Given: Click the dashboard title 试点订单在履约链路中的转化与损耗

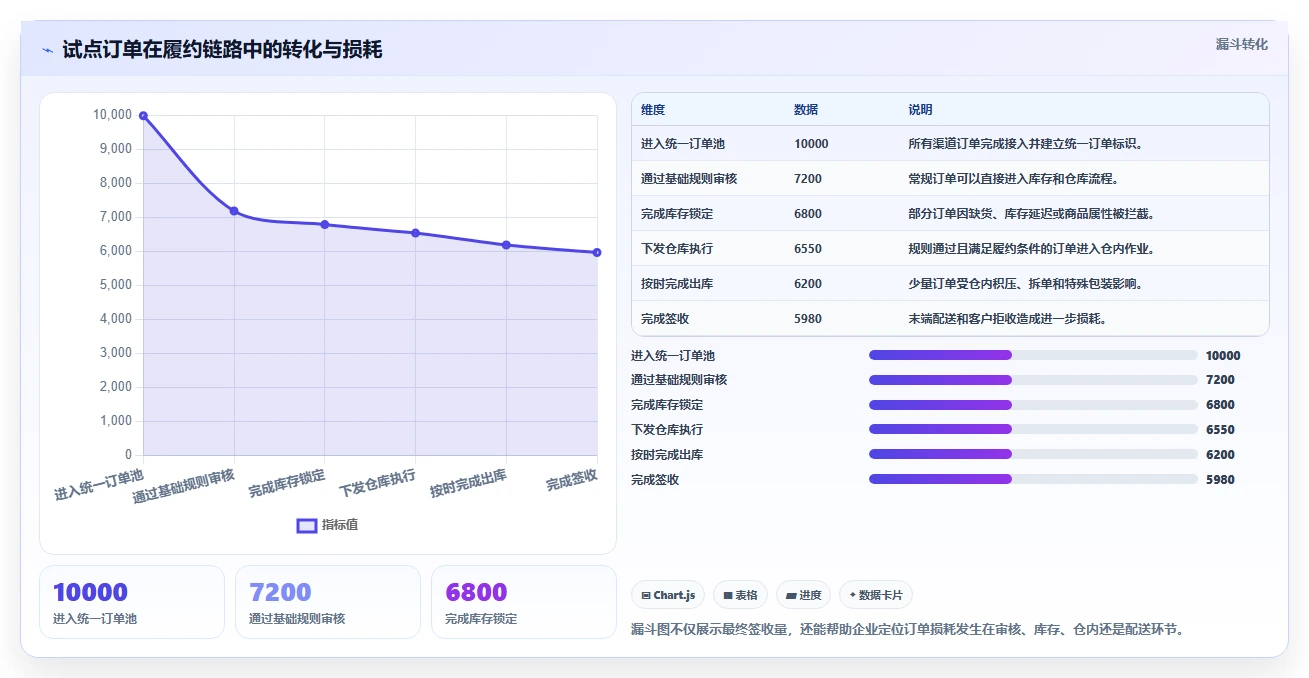Looking at the screenshot, I should tap(222, 50).
